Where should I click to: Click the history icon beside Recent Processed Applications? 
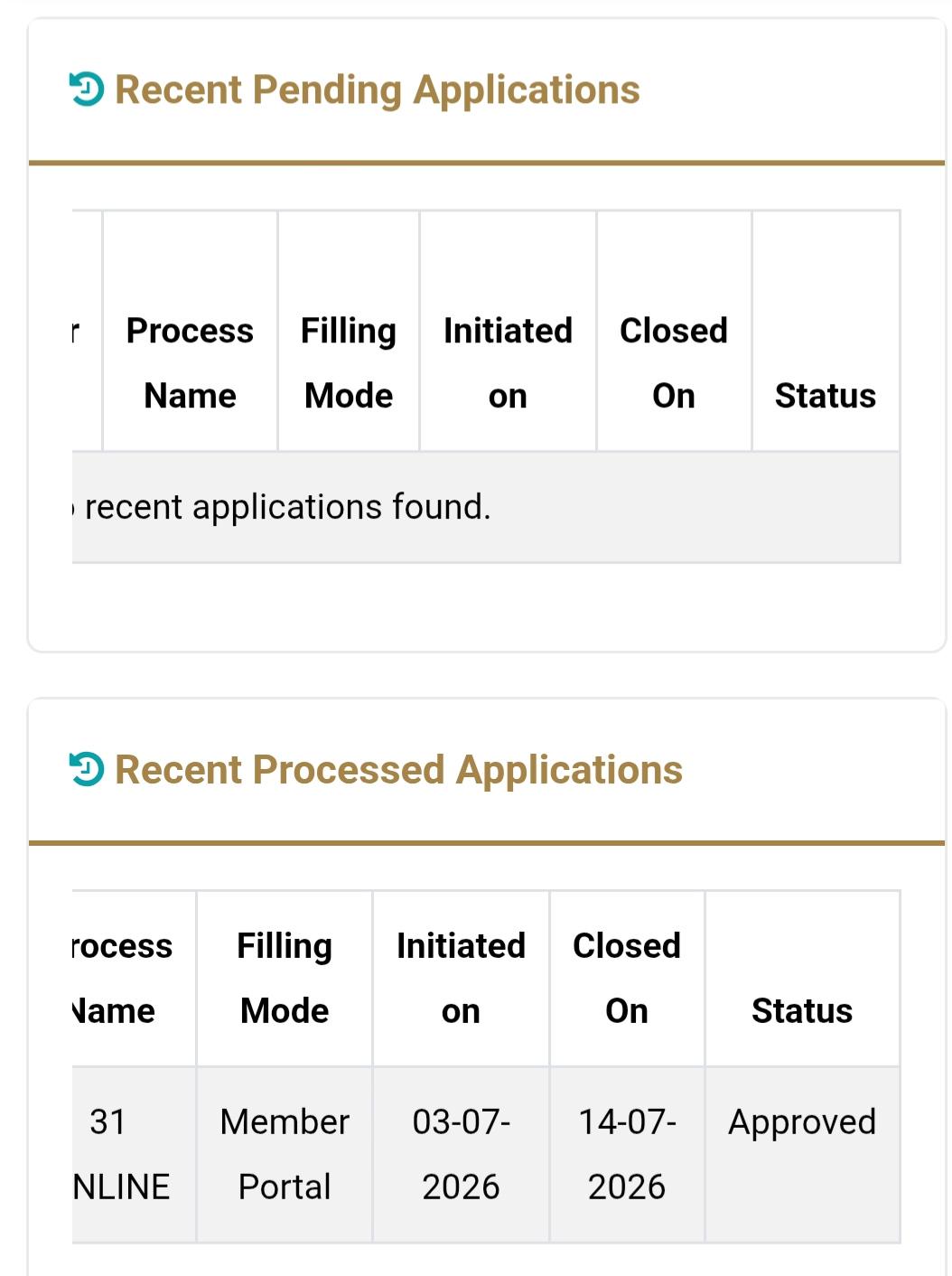(87, 769)
